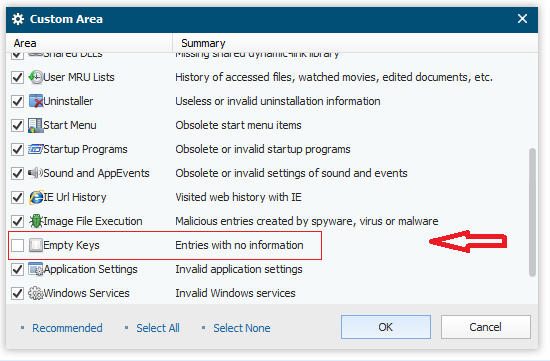Viewport: 550px width, 361px height.
Task: Click the Startup Programs row icon
Action: (x=35, y=149)
